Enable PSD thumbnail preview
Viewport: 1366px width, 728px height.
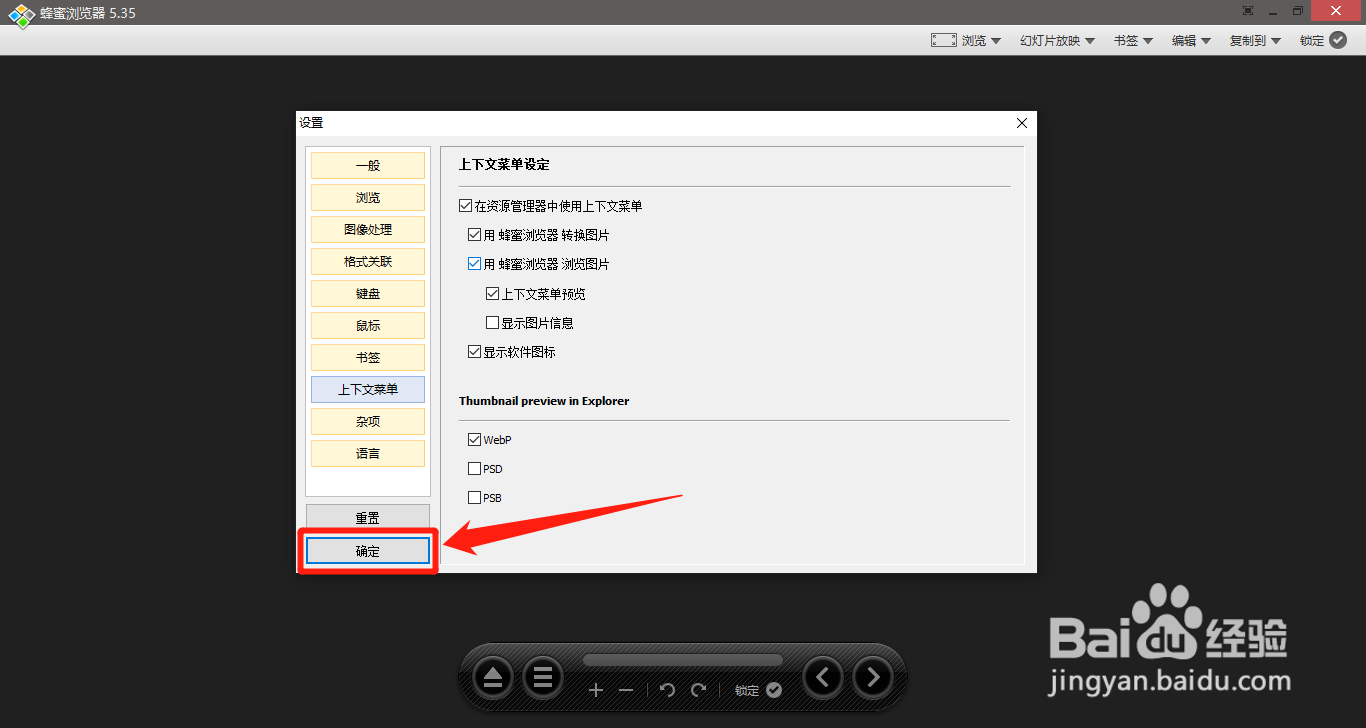(474, 469)
